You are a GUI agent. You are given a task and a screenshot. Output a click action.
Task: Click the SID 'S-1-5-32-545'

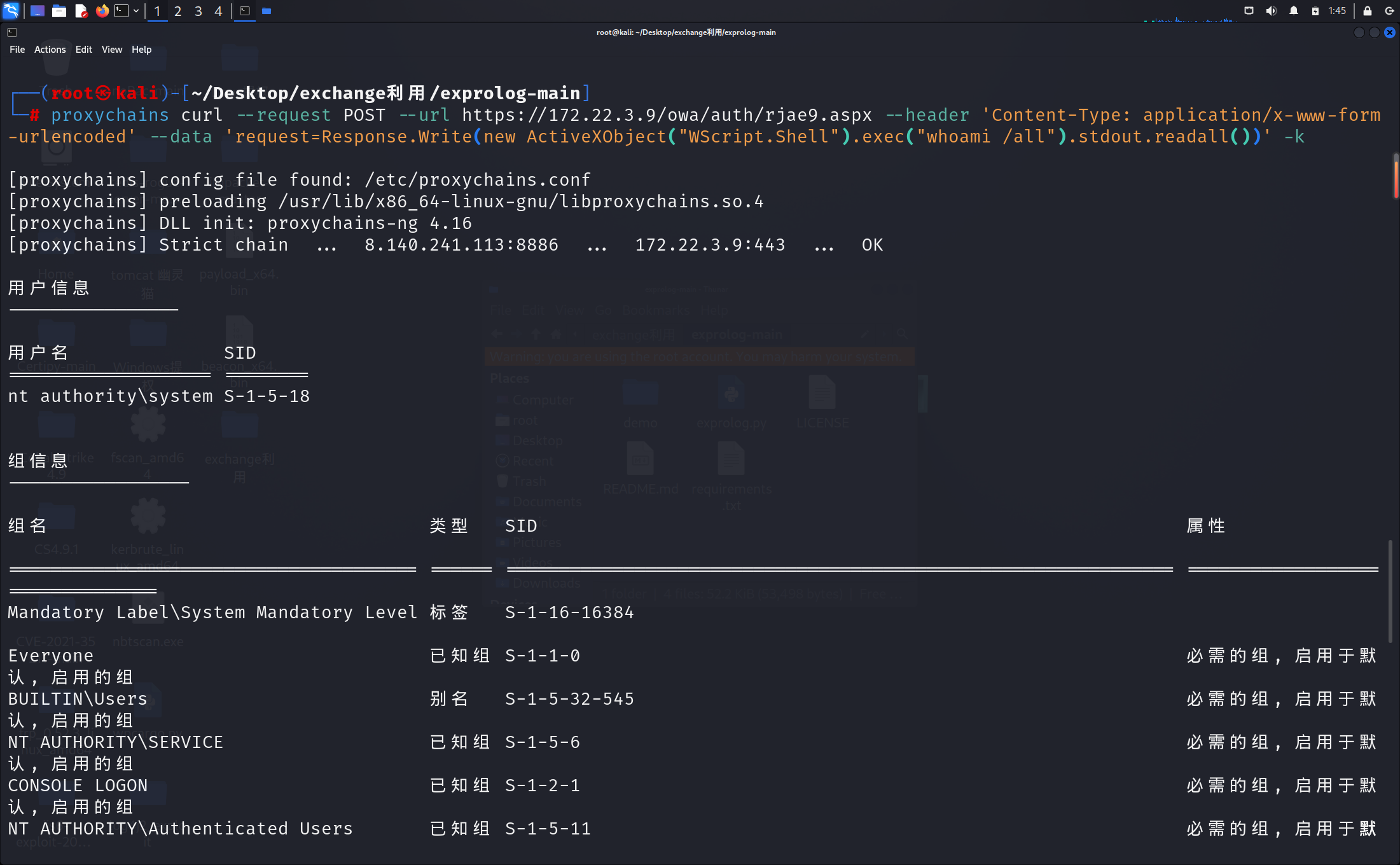click(x=570, y=699)
